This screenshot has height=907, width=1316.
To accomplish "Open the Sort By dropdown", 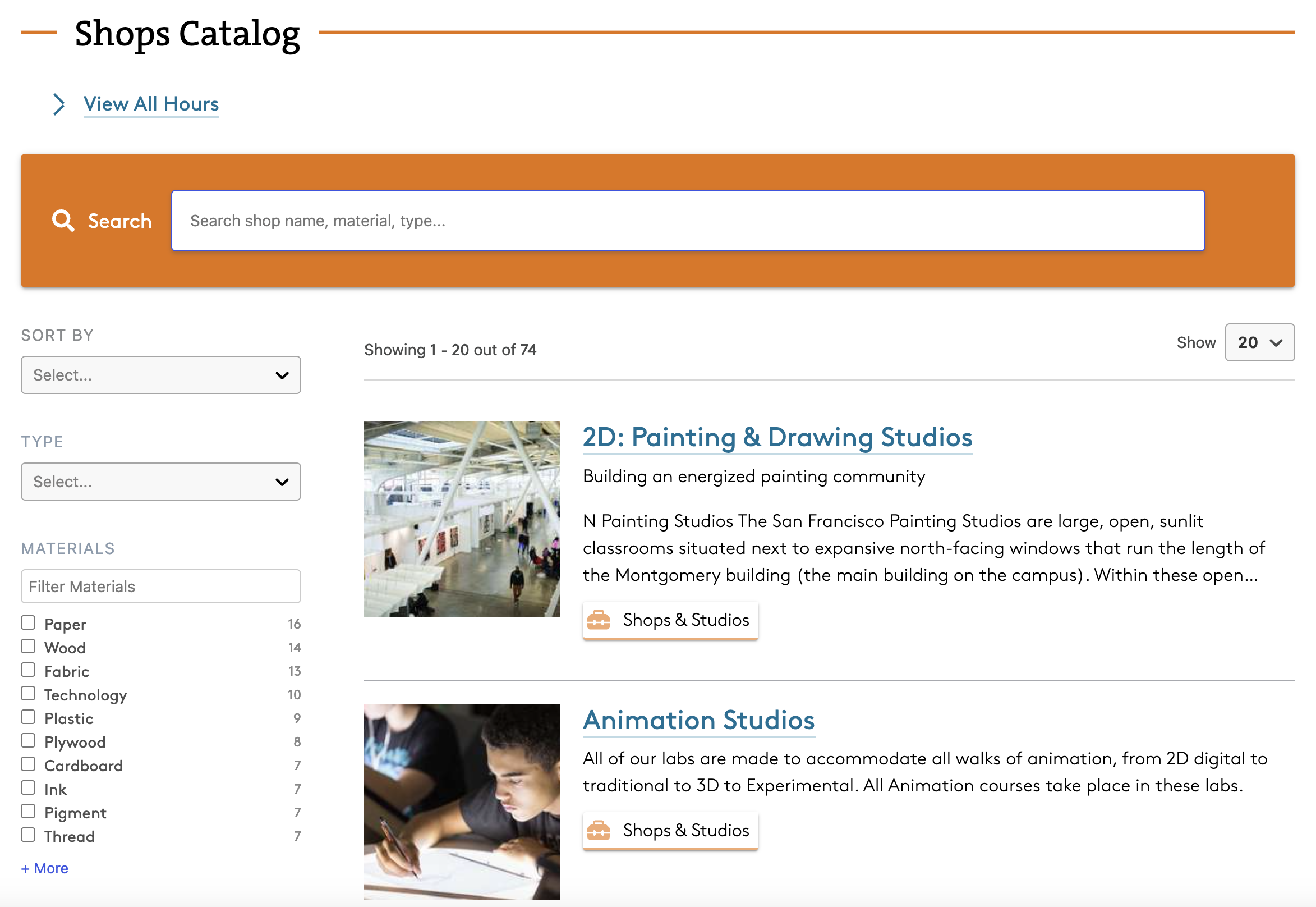I will tap(161, 375).
